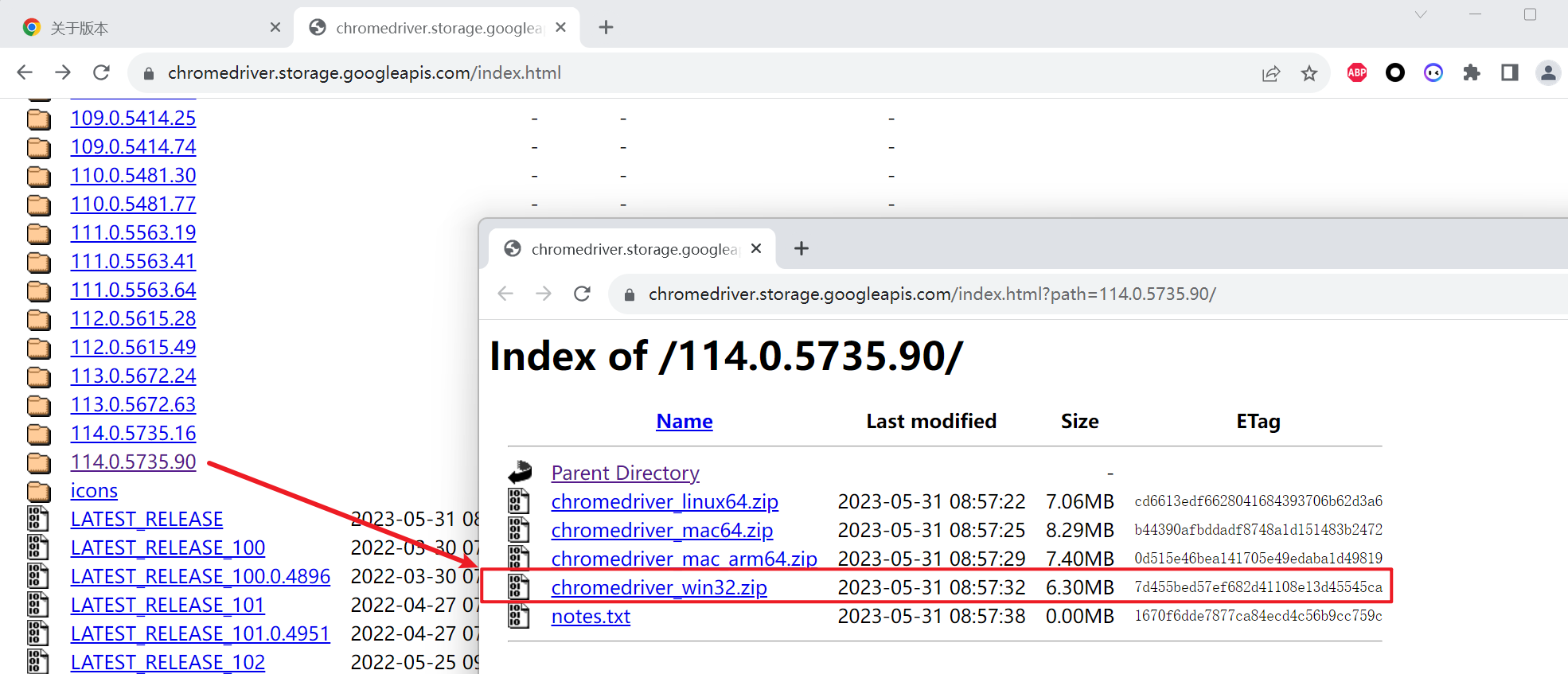Viewport: 1568px width, 674px height.
Task: Open the share page icon in address bar
Action: (1271, 73)
